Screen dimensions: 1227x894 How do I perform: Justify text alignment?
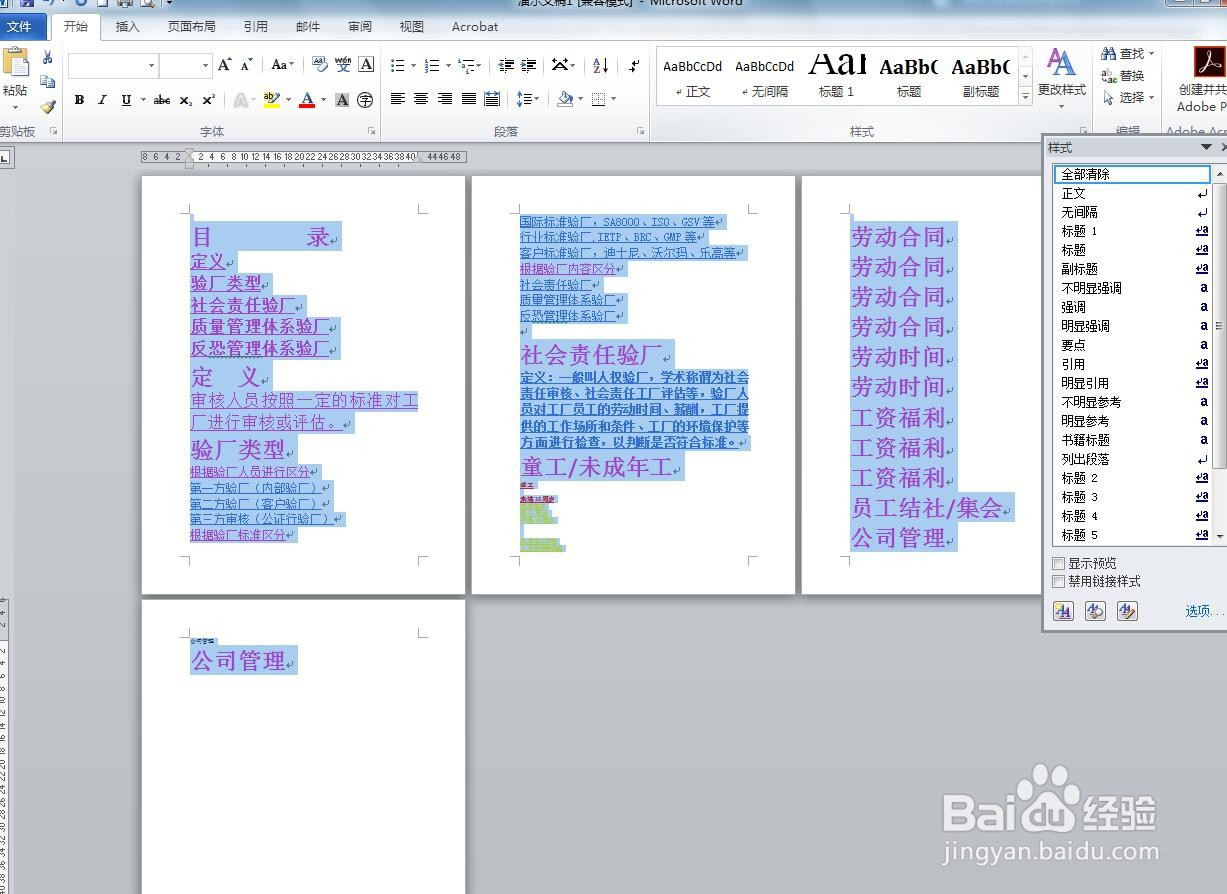click(468, 99)
